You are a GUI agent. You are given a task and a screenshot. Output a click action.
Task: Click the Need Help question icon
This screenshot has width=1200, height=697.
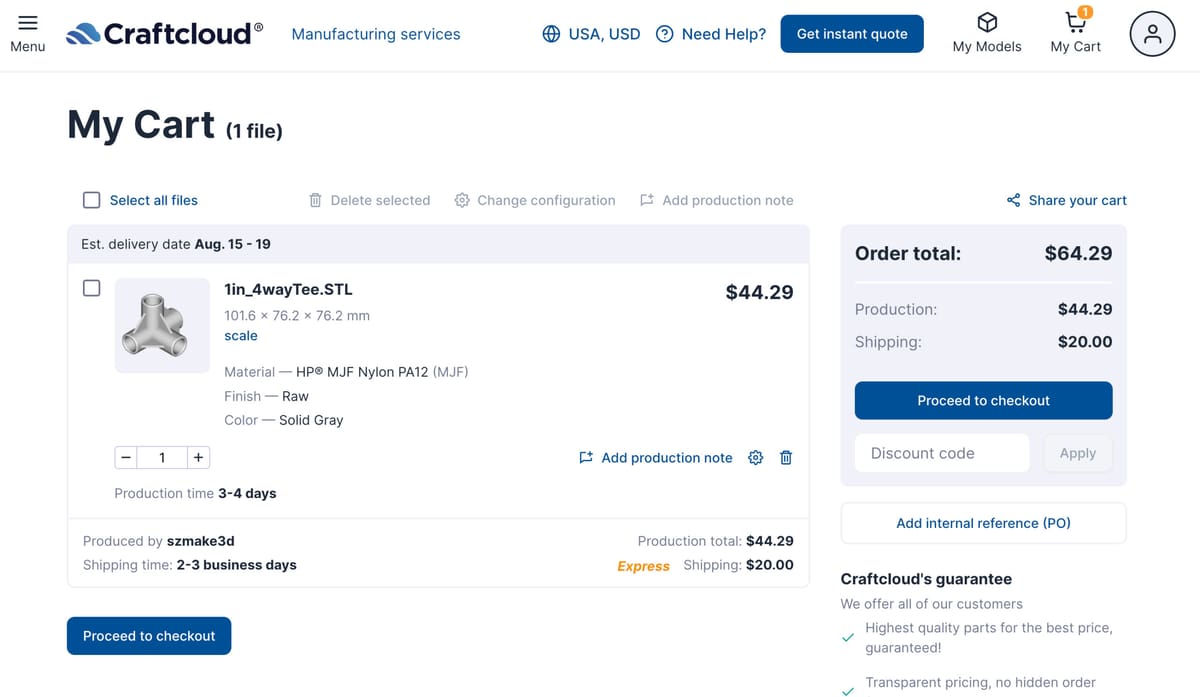[664, 34]
